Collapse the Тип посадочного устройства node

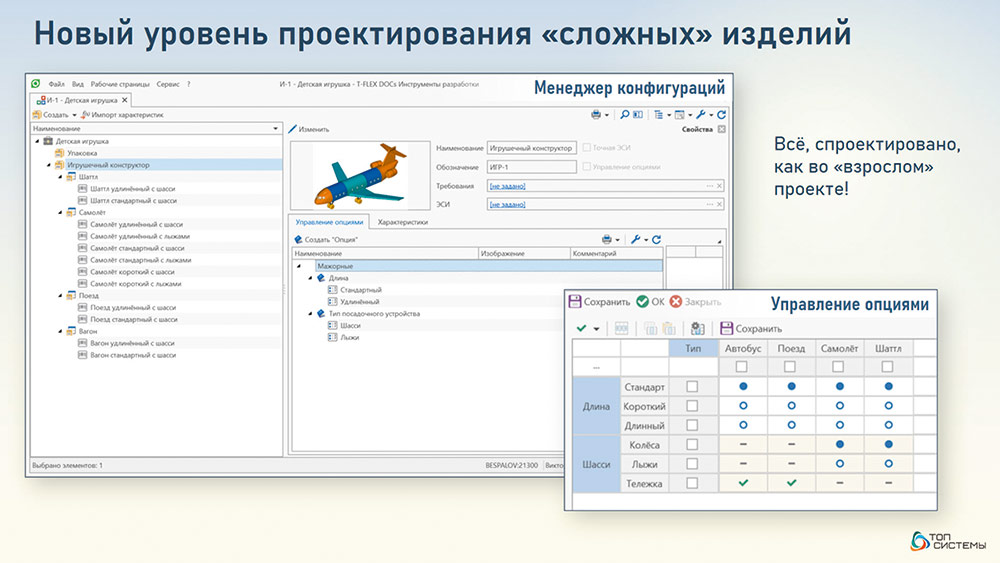click(x=311, y=314)
